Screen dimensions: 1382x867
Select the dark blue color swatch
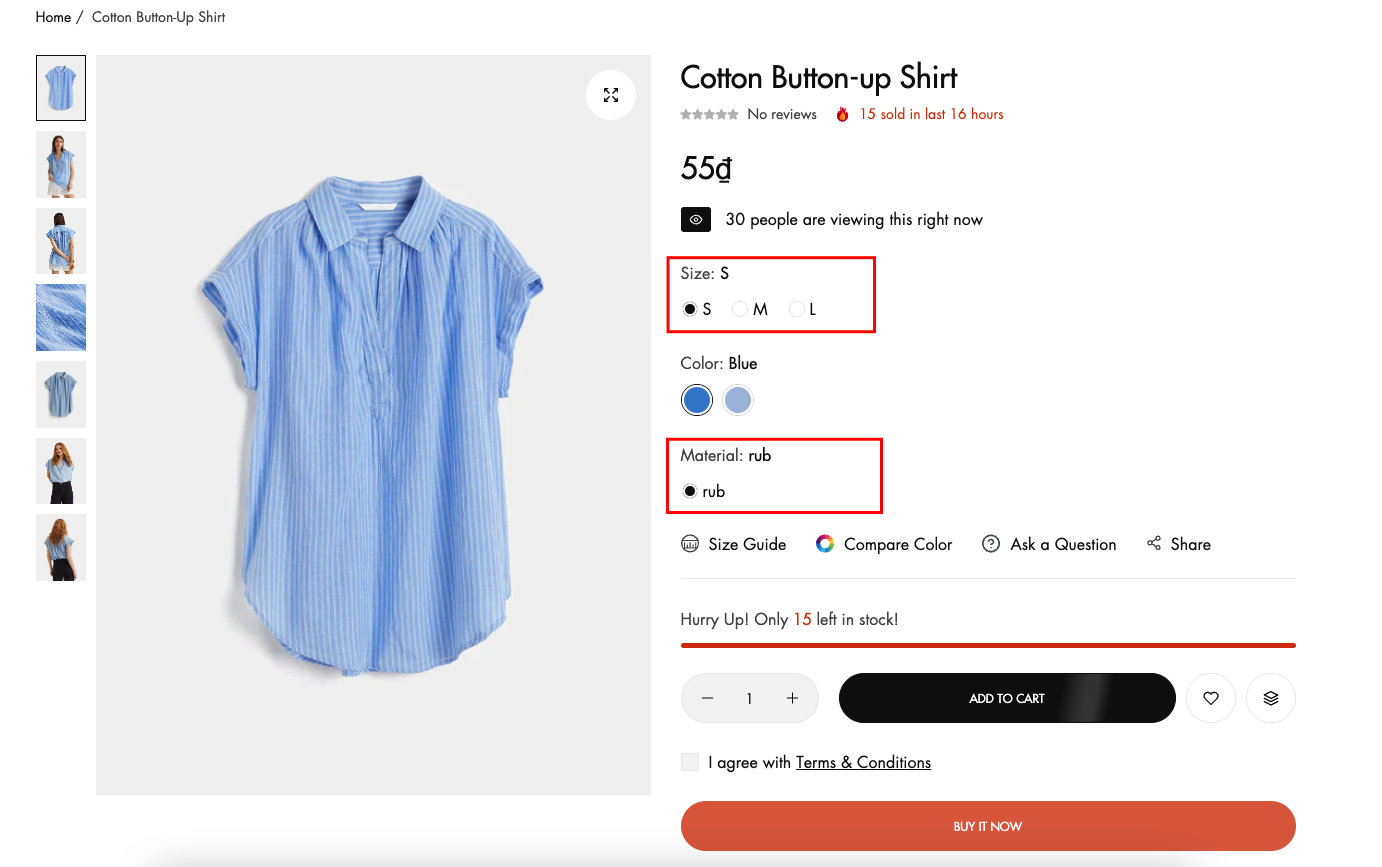coord(697,400)
